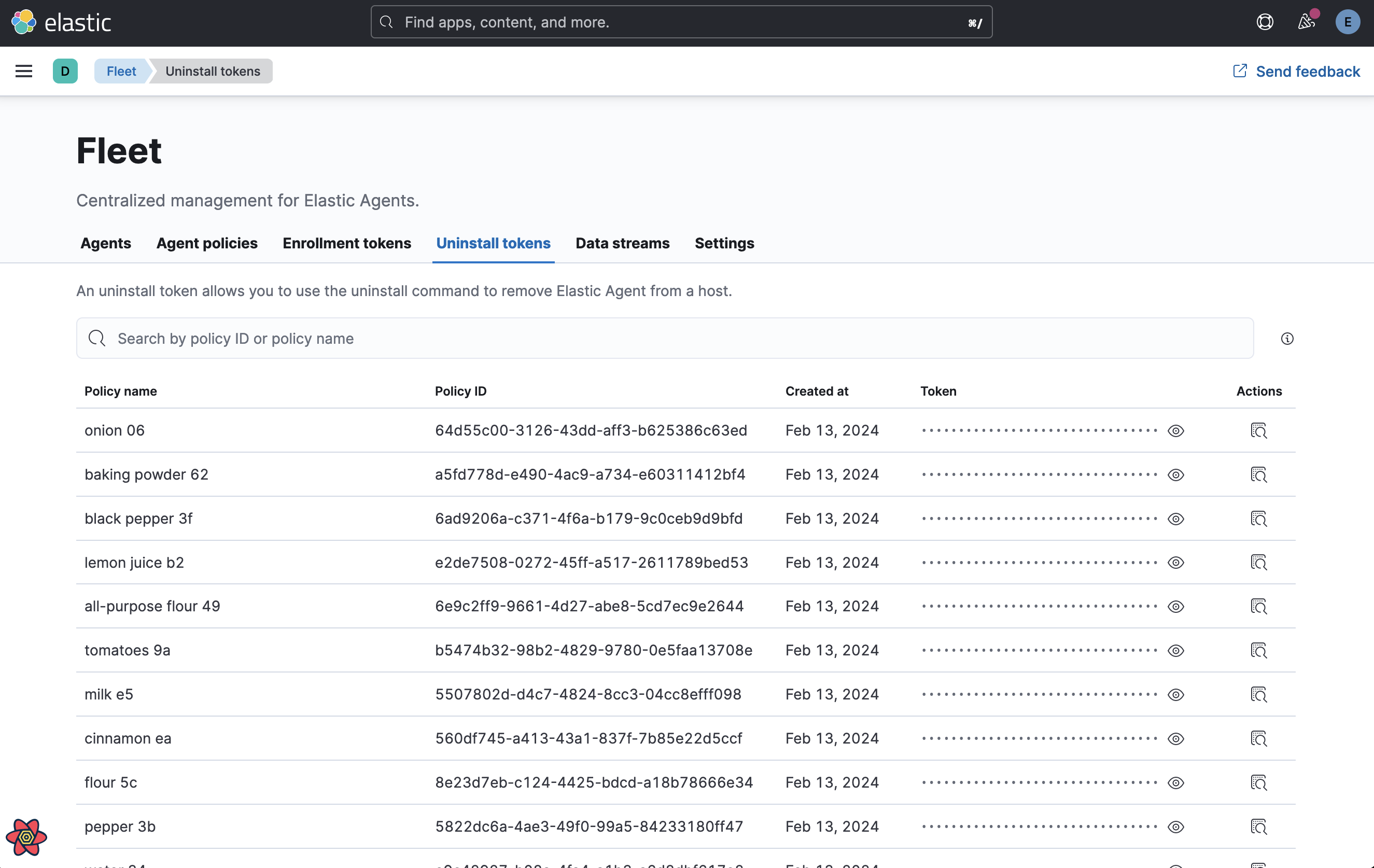Open the Elastic home logo

tap(61, 22)
